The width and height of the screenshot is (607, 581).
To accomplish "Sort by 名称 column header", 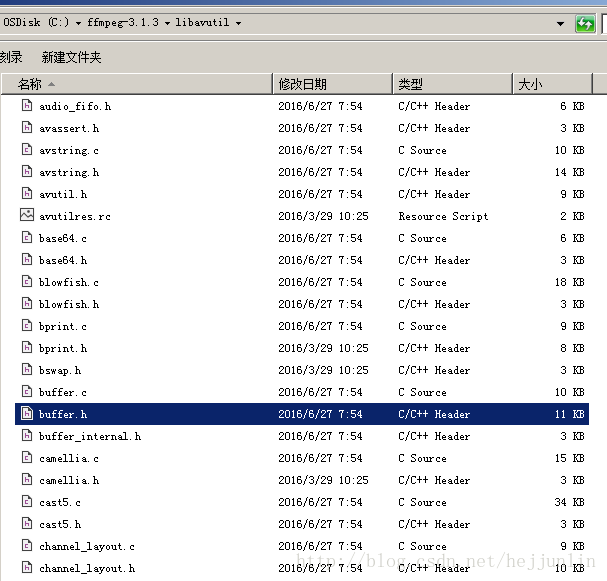I will tap(137, 84).
